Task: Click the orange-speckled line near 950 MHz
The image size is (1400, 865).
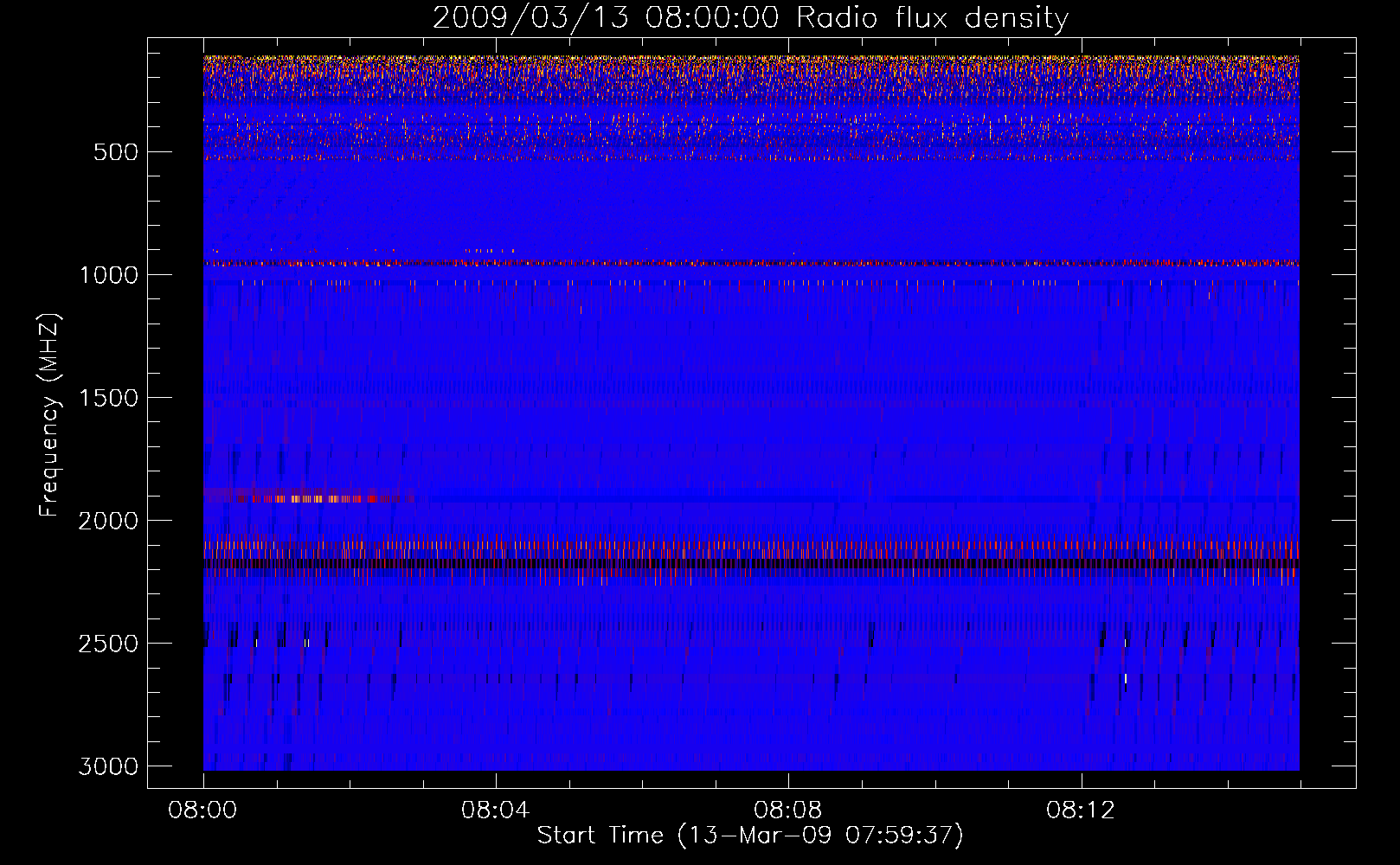Action: (x=751, y=263)
